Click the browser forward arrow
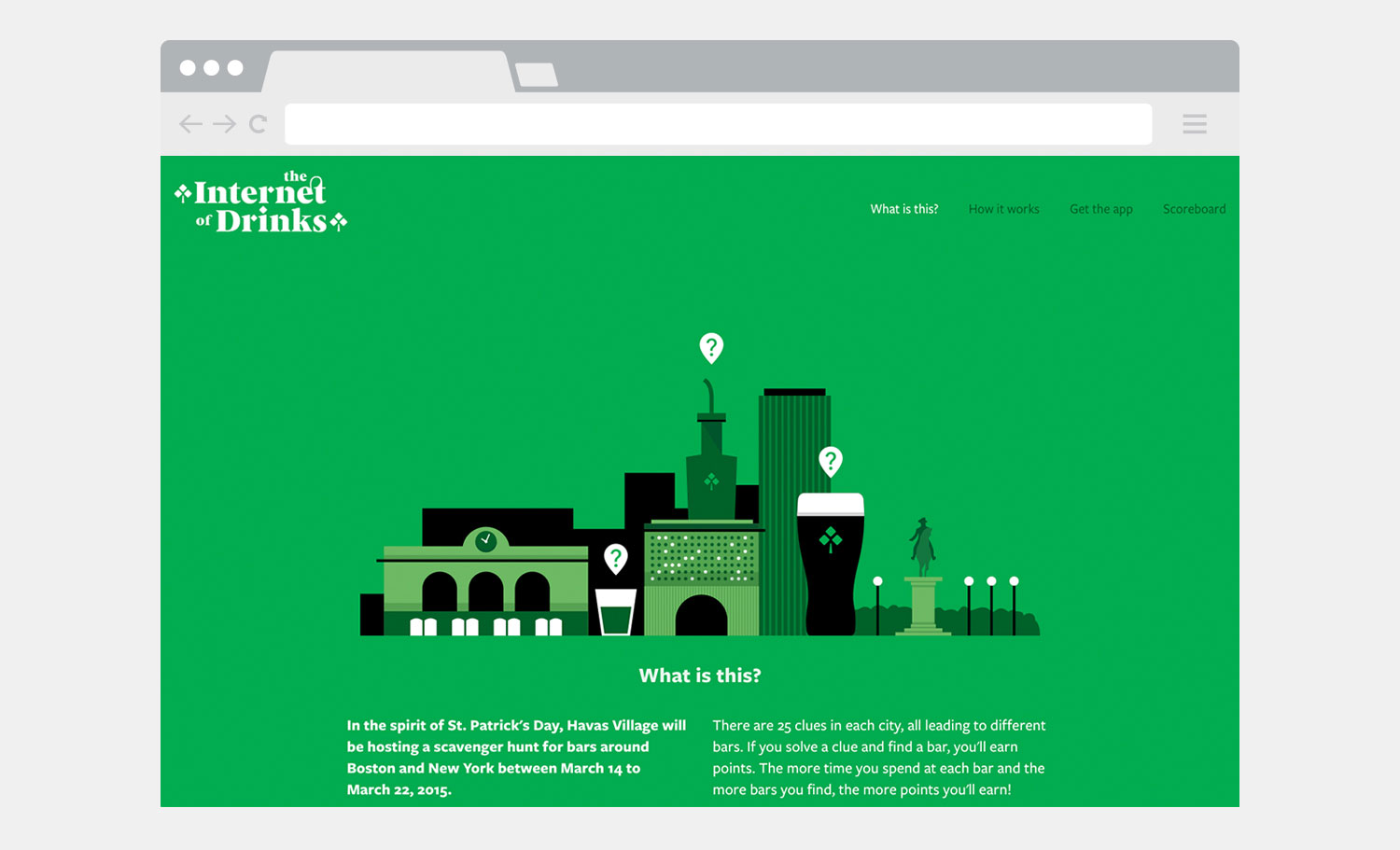Screen dimensions: 1400x850 (x=225, y=124)
